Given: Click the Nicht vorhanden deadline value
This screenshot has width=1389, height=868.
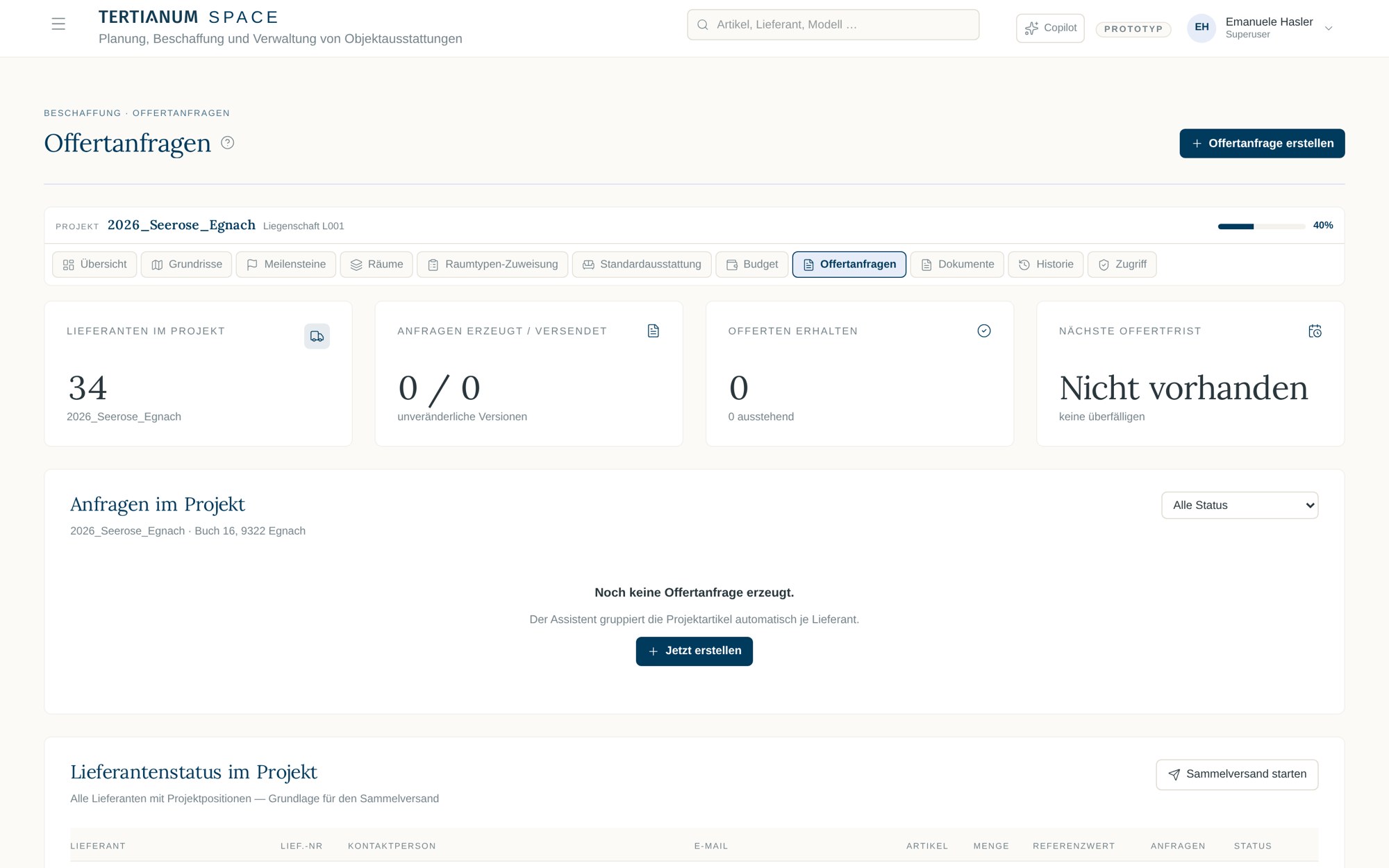Looking at the screenshot, I should (x=1183, y=388).
